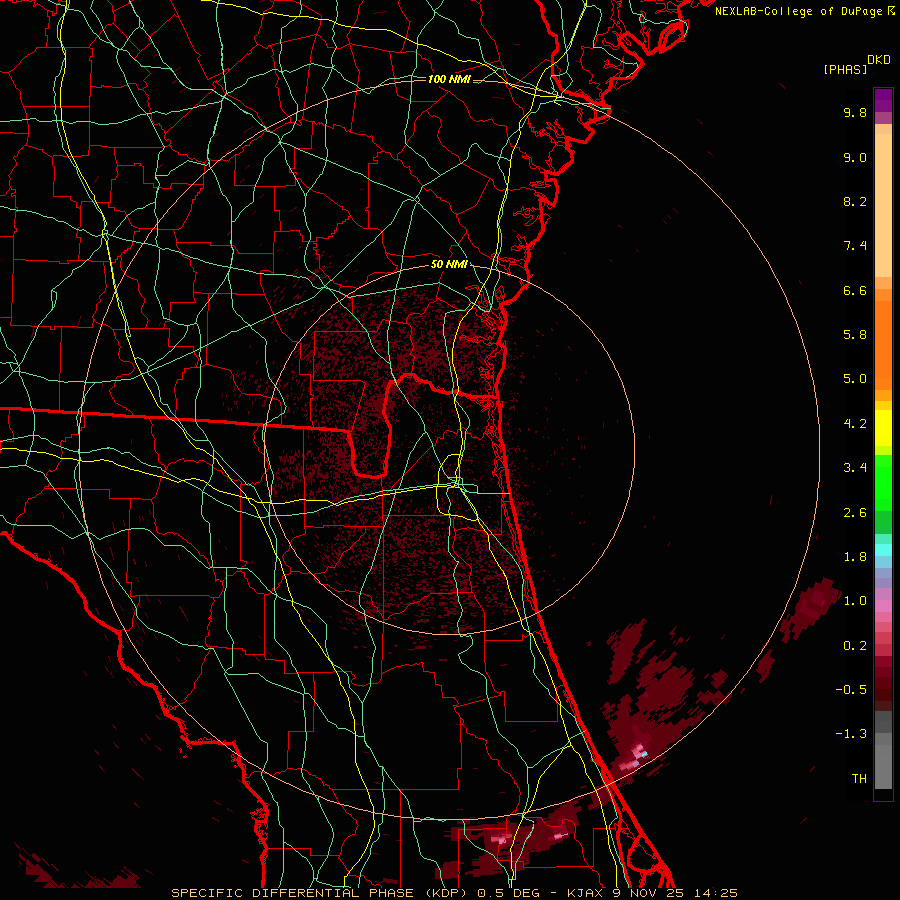This screenshot has height=900, width=900.
Task: Click the KJAX 9 NOV 25 14:25 timestamp
Action: [x=652, y=893]
